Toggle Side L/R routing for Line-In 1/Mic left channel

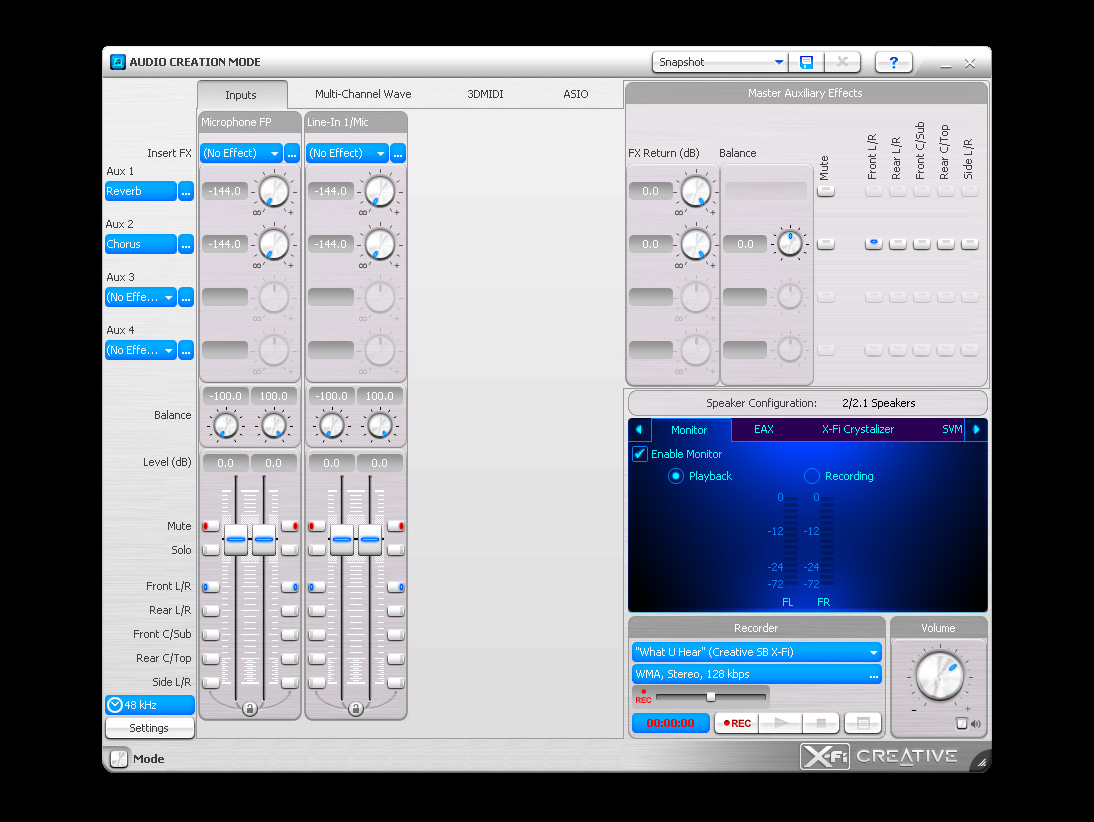[316, 682]
